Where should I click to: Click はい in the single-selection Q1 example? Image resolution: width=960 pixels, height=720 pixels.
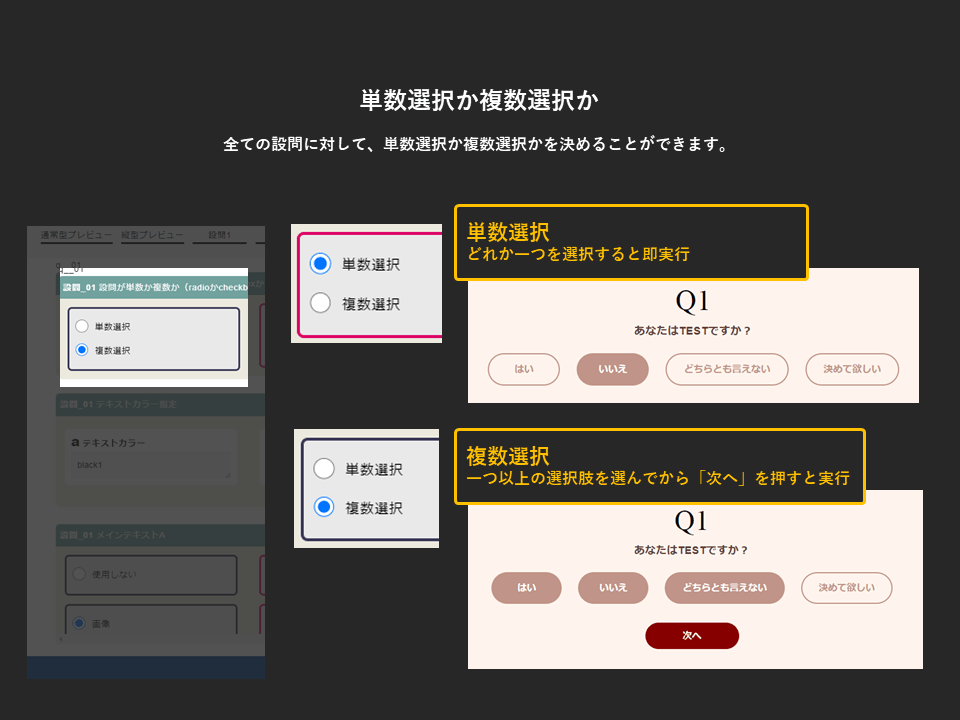[523, 369]
